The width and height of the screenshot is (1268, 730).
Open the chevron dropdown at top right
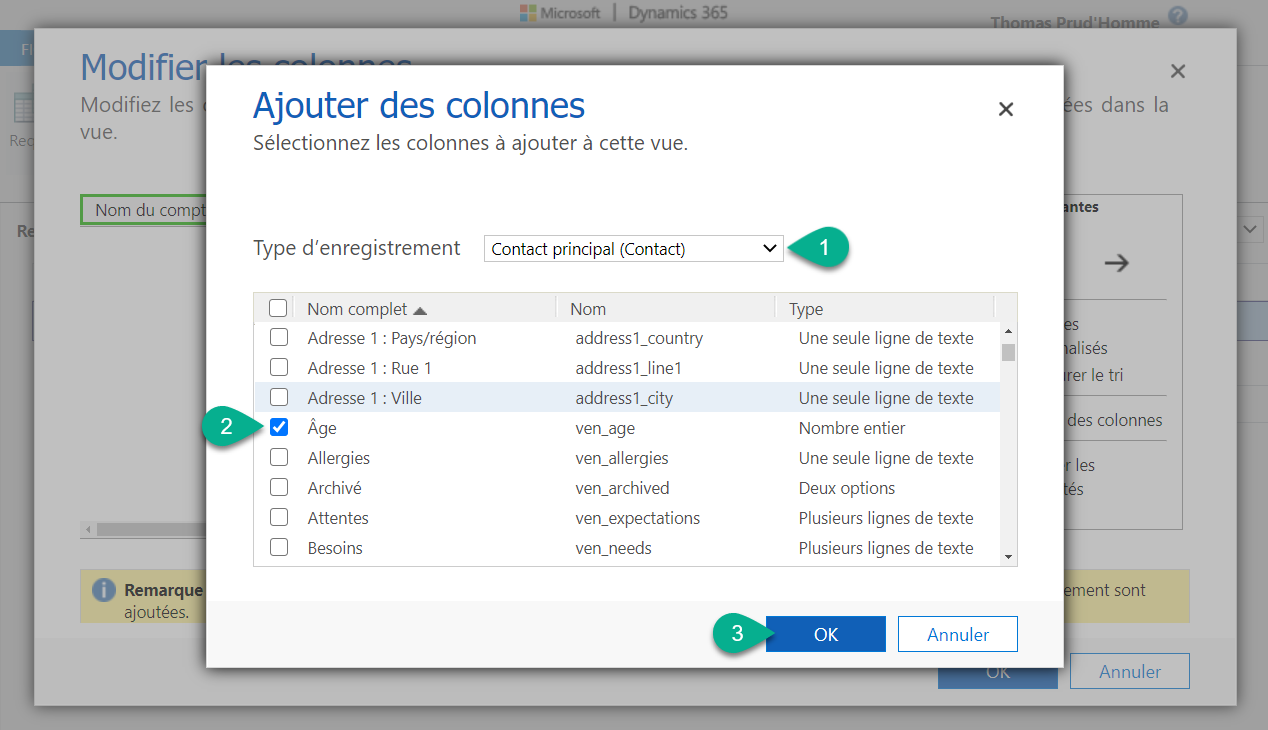tap(1248, 229)
